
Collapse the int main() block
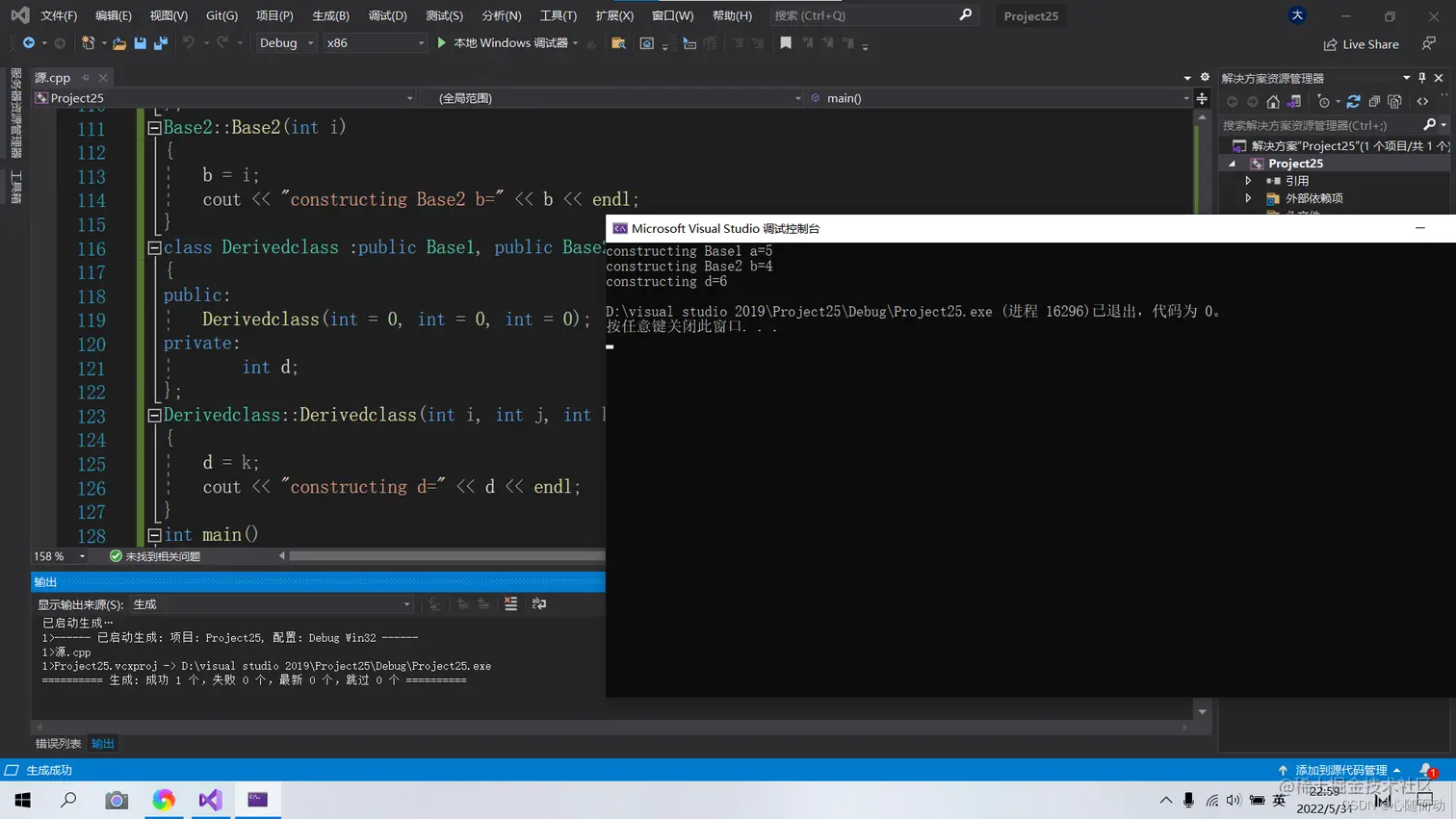pos(154,535)
